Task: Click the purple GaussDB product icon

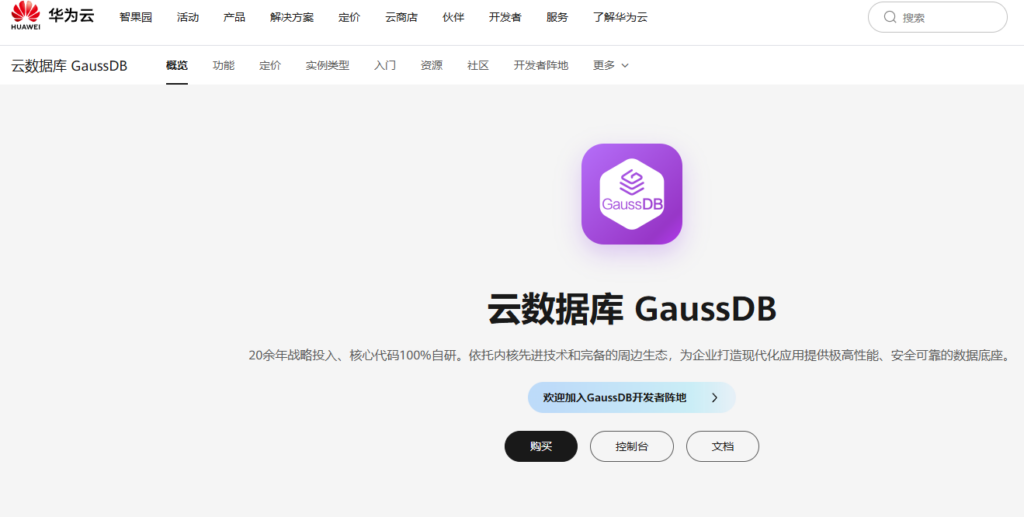Action: 632,194
